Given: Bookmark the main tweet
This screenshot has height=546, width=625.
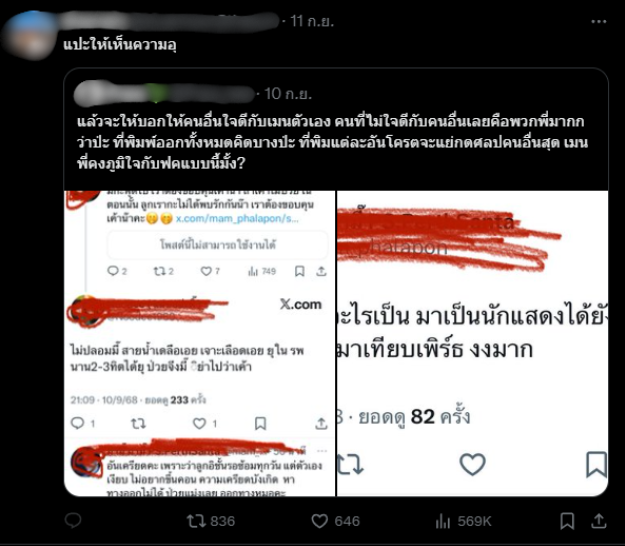Looking at the screenshot, I should (567, 521).
